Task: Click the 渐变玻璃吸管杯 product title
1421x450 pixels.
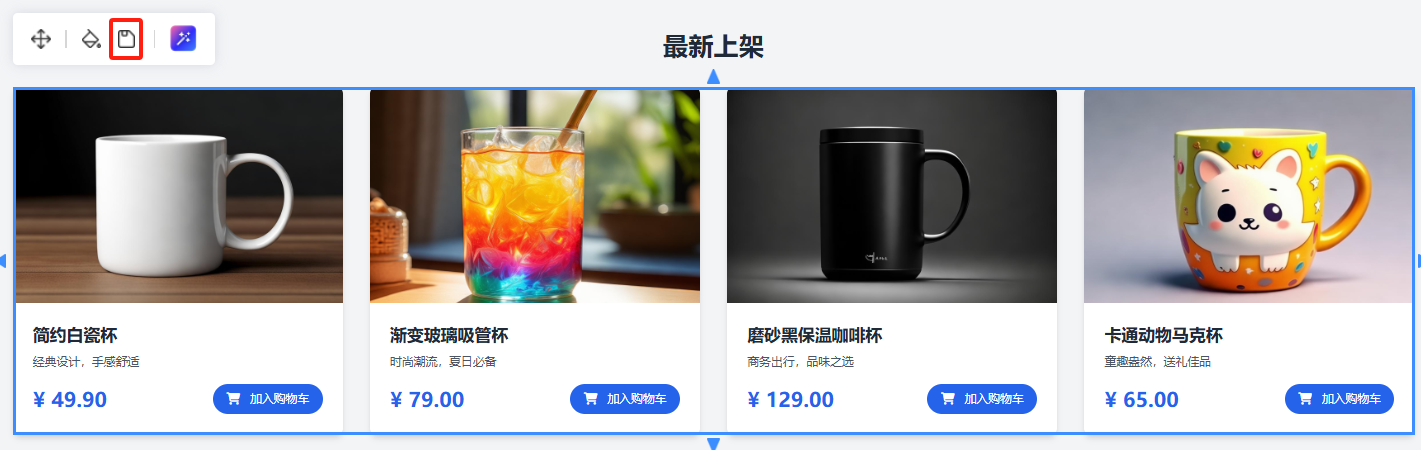Action: 449,335
